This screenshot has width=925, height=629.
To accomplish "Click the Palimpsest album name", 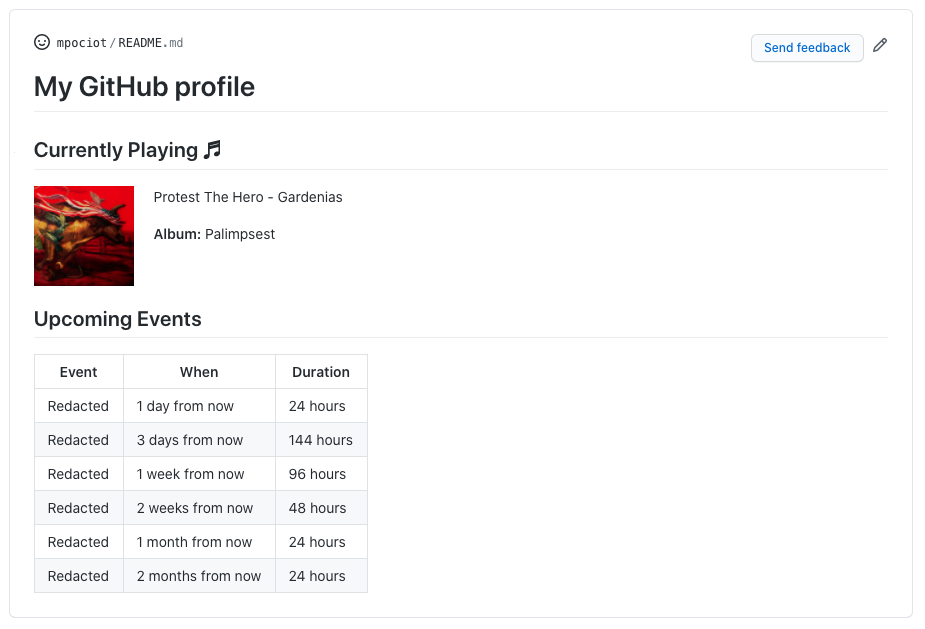I will pyautogui.click(x=240, y=234).
